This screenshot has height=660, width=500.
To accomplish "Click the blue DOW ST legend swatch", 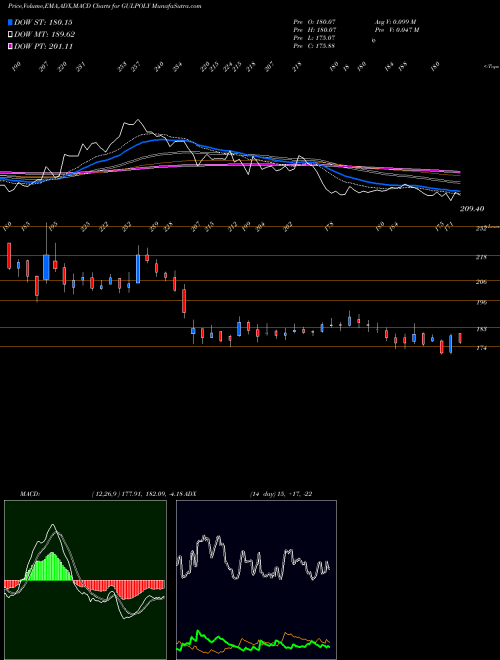I will pyautogui.click(x=10, y=22).
